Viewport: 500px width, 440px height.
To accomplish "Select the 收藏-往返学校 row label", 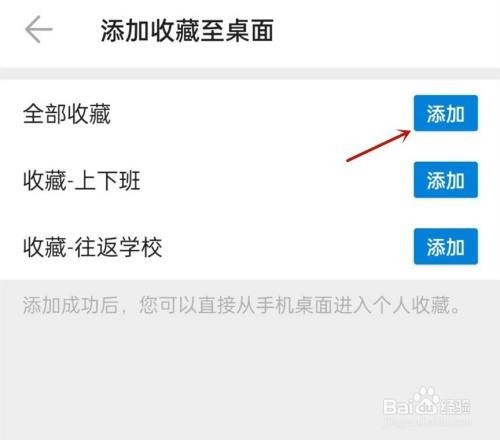I will point(92,247).
